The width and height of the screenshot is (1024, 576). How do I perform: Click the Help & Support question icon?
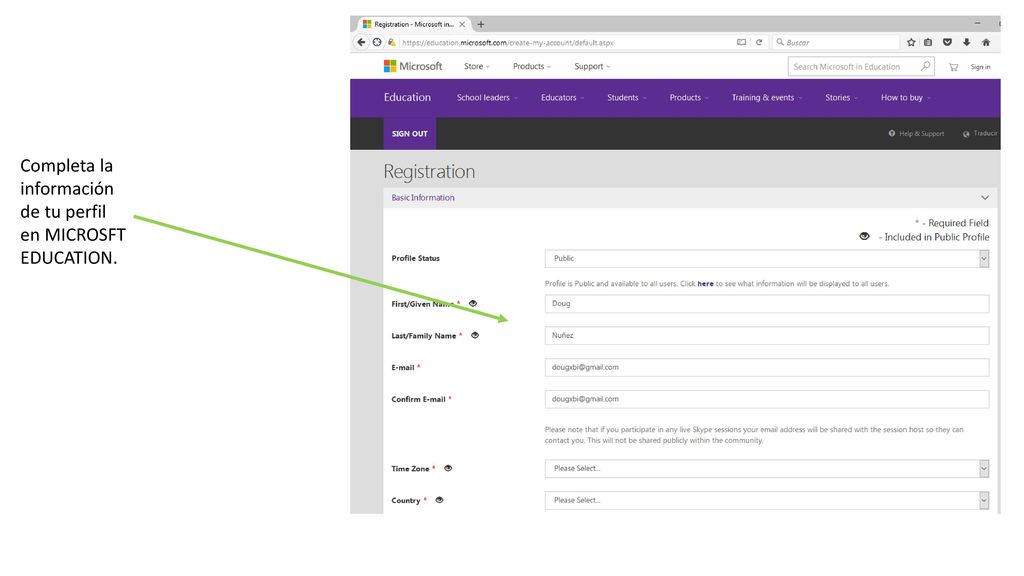pos(891,133)
